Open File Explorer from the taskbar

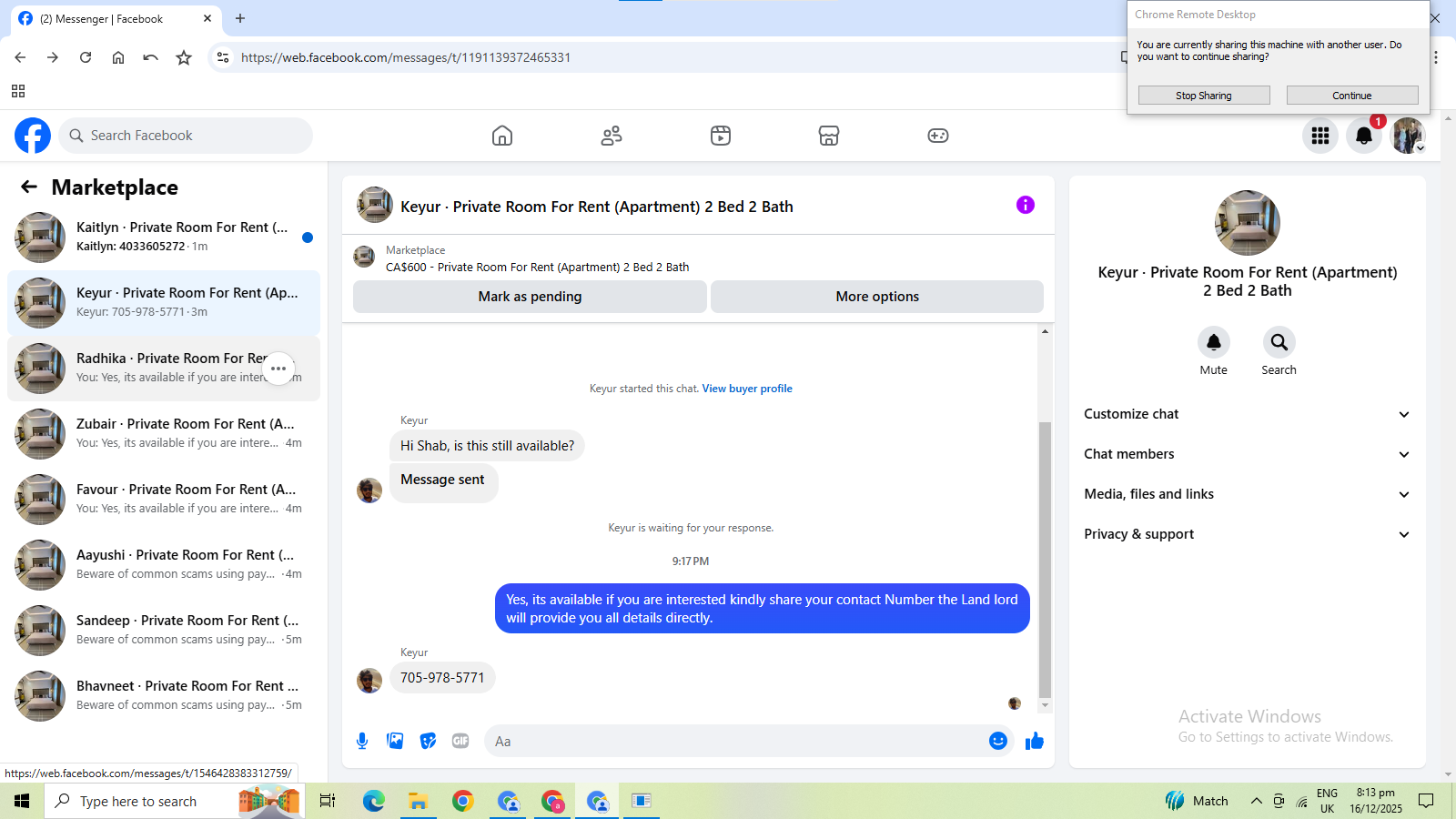point(418,801)
